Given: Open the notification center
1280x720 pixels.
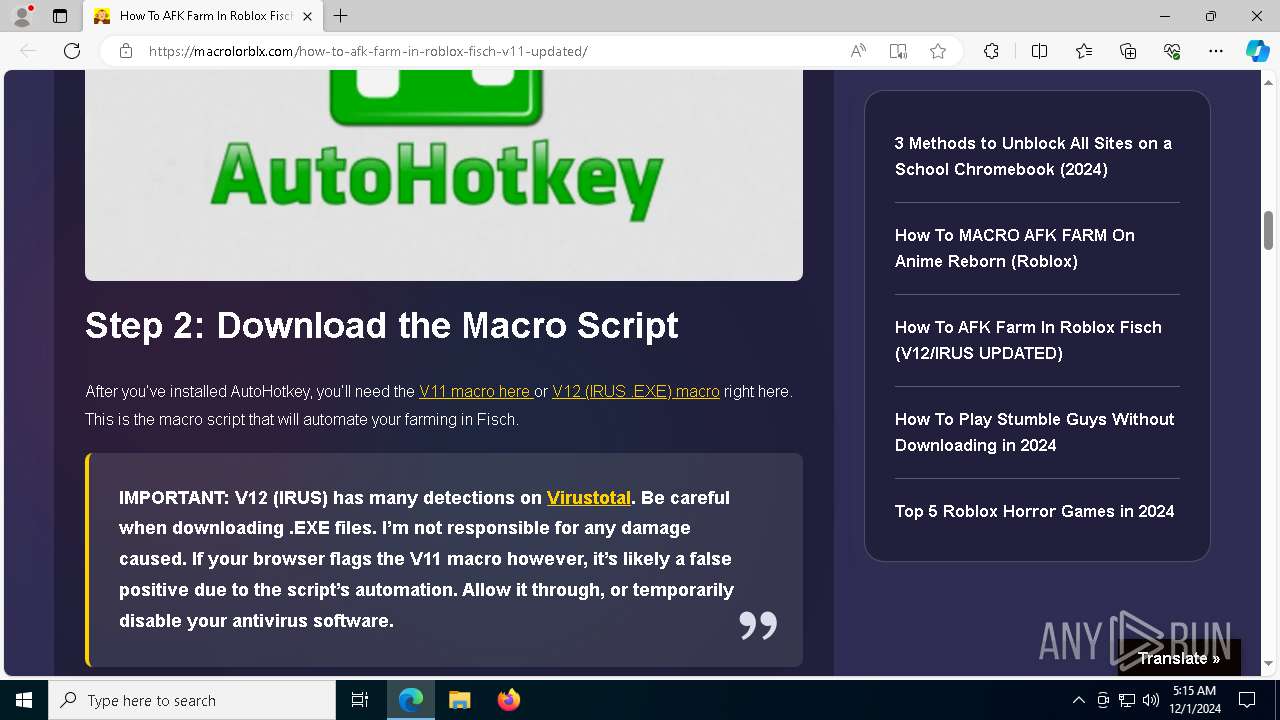Looking at the screenshot, I should 1247,700.
